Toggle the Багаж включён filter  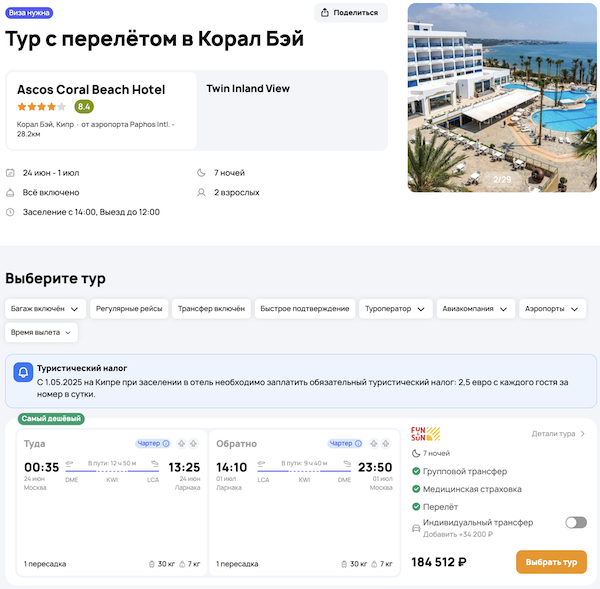pos(45,309)
